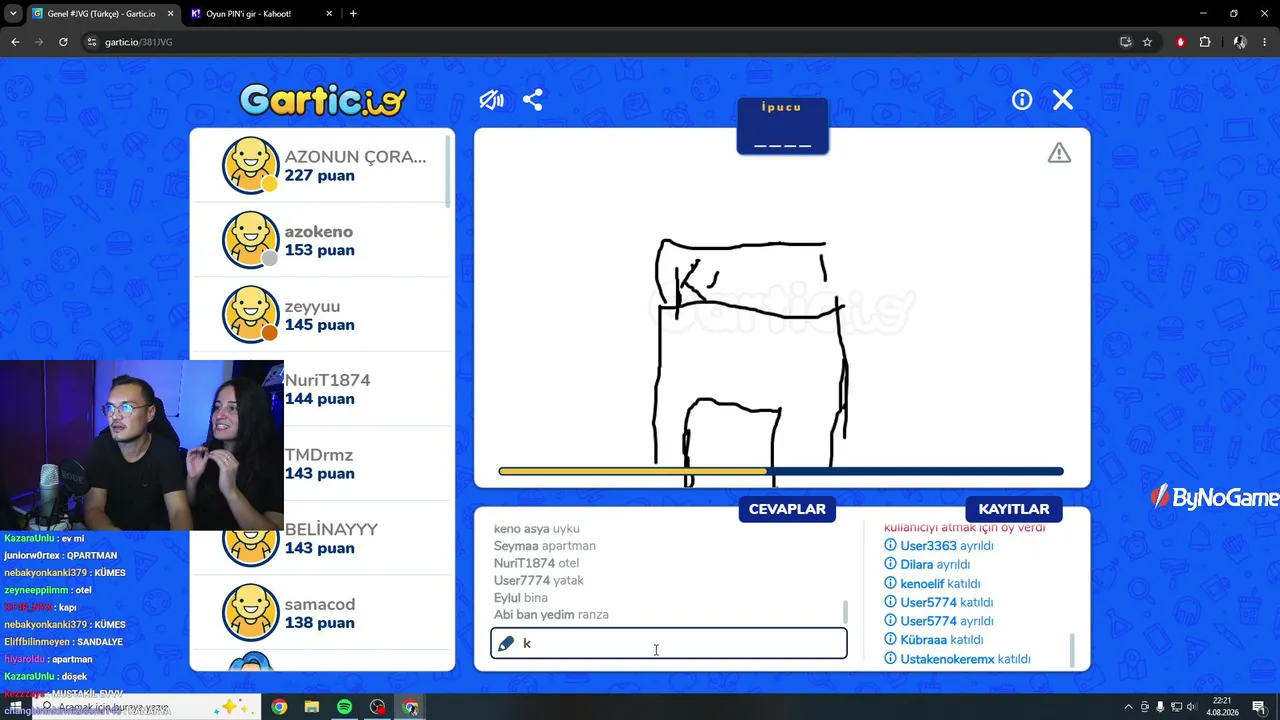Image resolution: width=1280 pixels, height=720 pixels.
Task: Click the round timer progress bar
Action: coord(781,471)
